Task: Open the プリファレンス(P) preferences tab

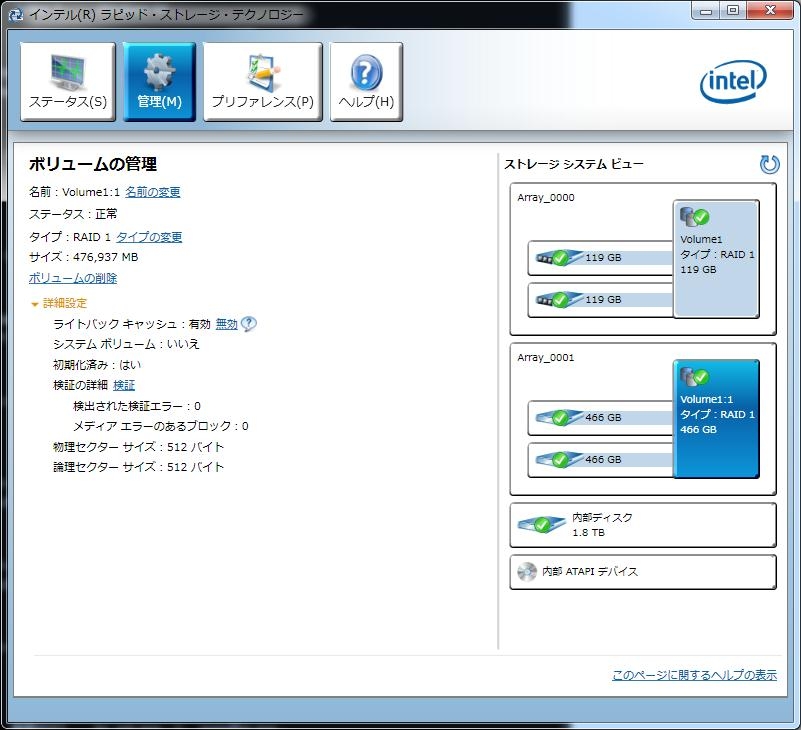Action: click(x=263, y=82)
